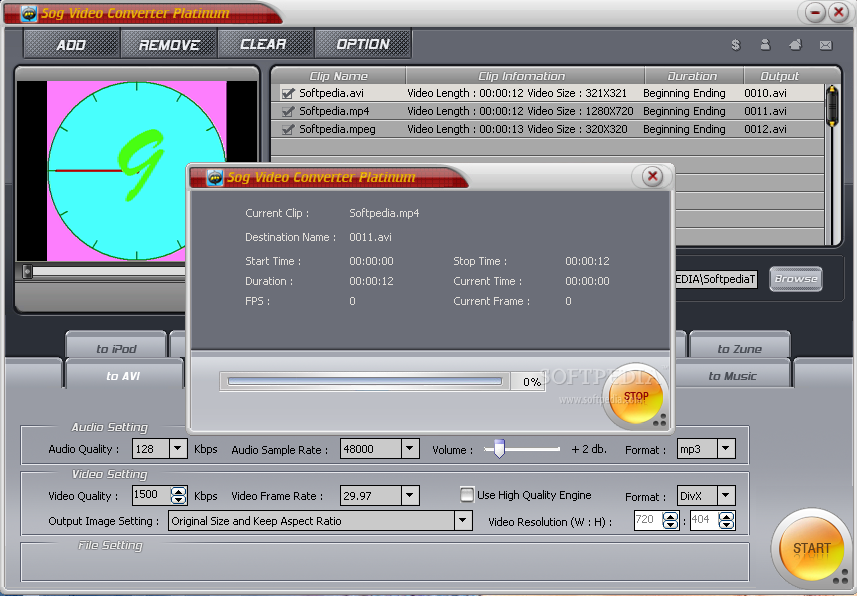Image resolution: width=857 pixels, height=596 pixels.
Task: Open the home page icon
Action: coord(796,45)
